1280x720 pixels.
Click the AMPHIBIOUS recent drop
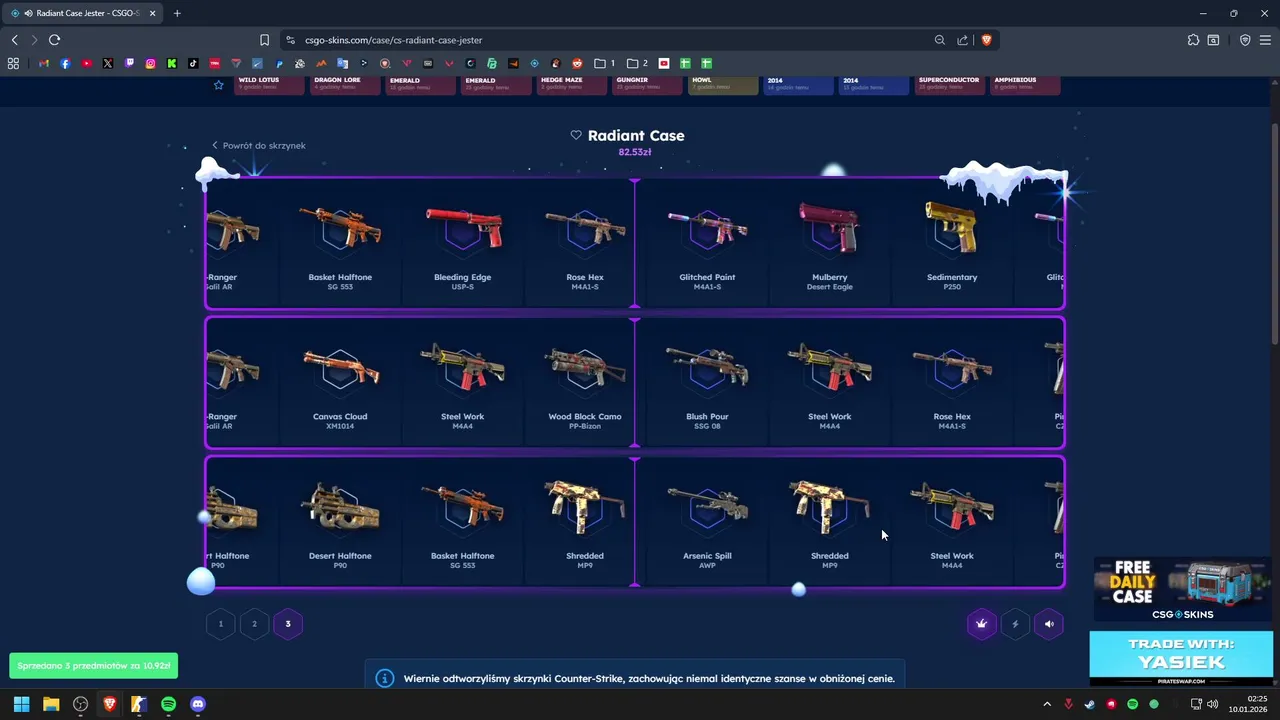pyautogui.click(x=1025, y=84)
